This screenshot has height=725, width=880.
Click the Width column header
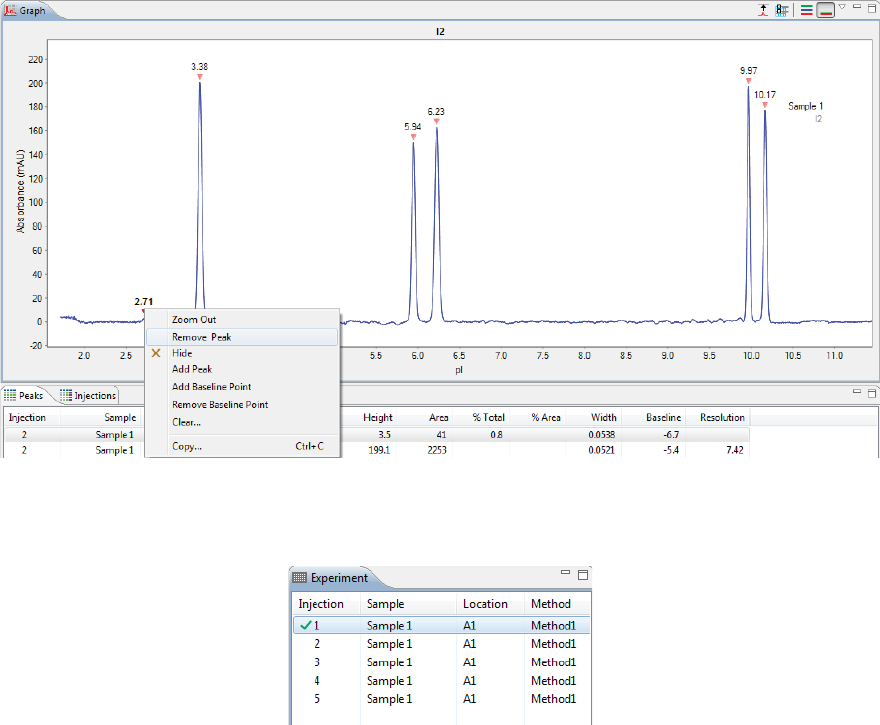pos(603,417)
